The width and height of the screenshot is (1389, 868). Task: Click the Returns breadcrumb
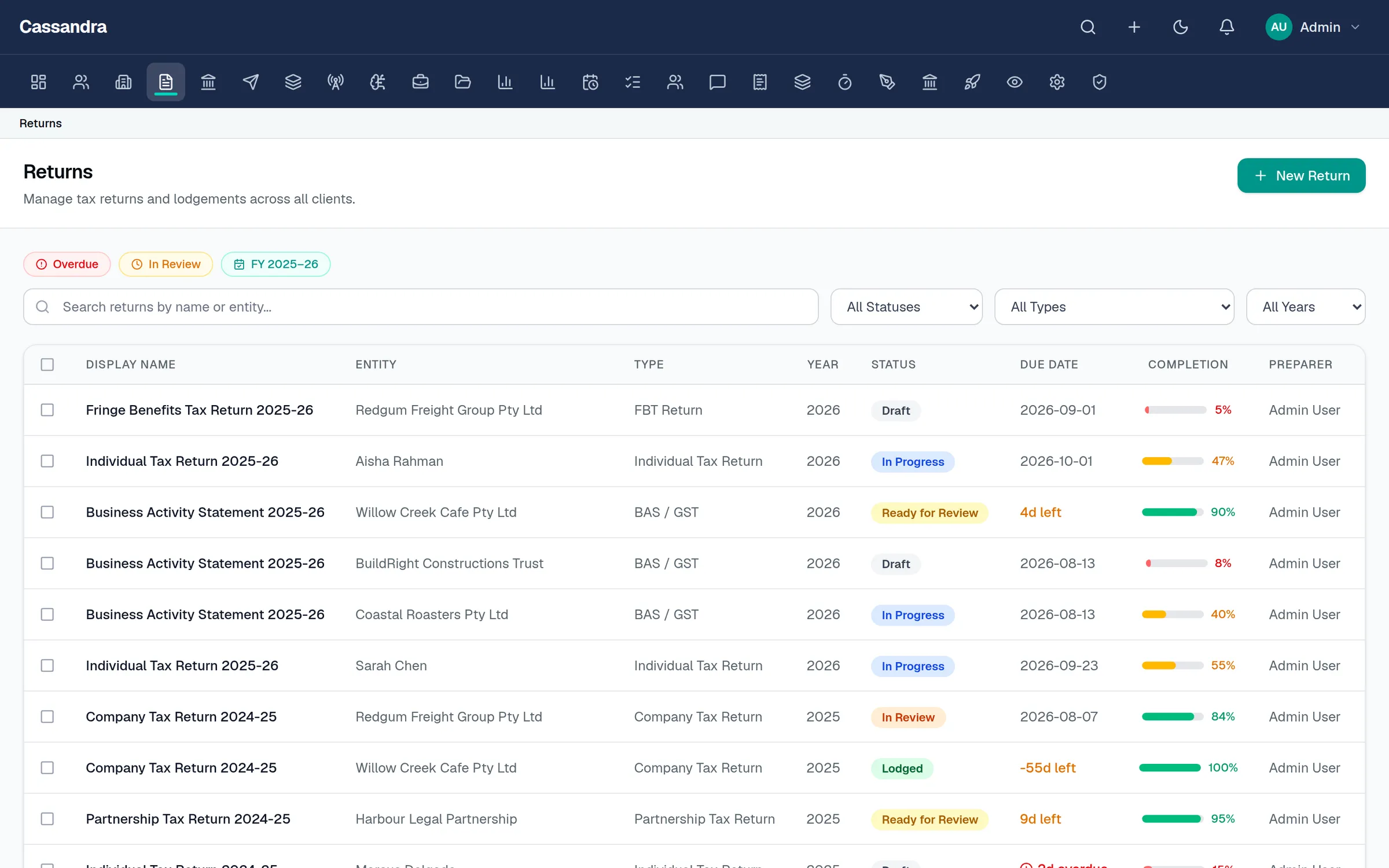click(41, 123)
